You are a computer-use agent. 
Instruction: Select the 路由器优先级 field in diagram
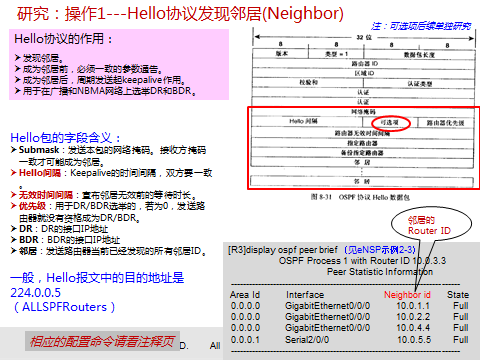[x=445, y=123]
